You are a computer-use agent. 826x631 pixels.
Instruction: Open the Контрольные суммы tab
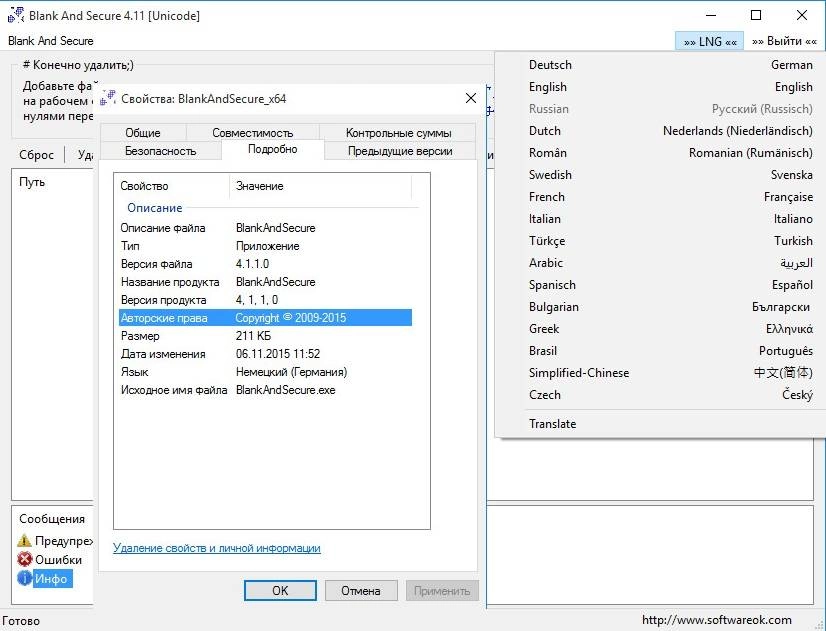[x=398, y=133]
